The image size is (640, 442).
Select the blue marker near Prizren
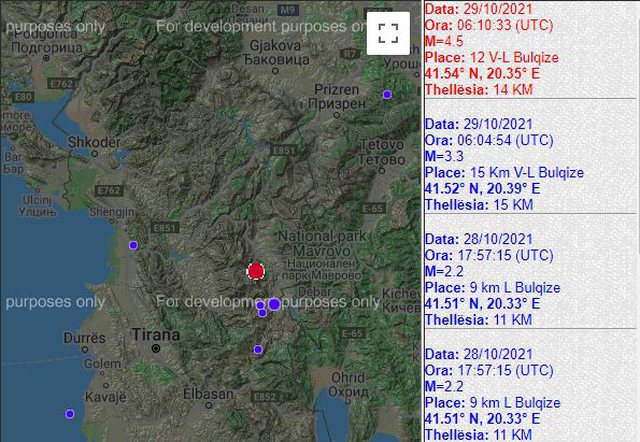coord(387,95)
